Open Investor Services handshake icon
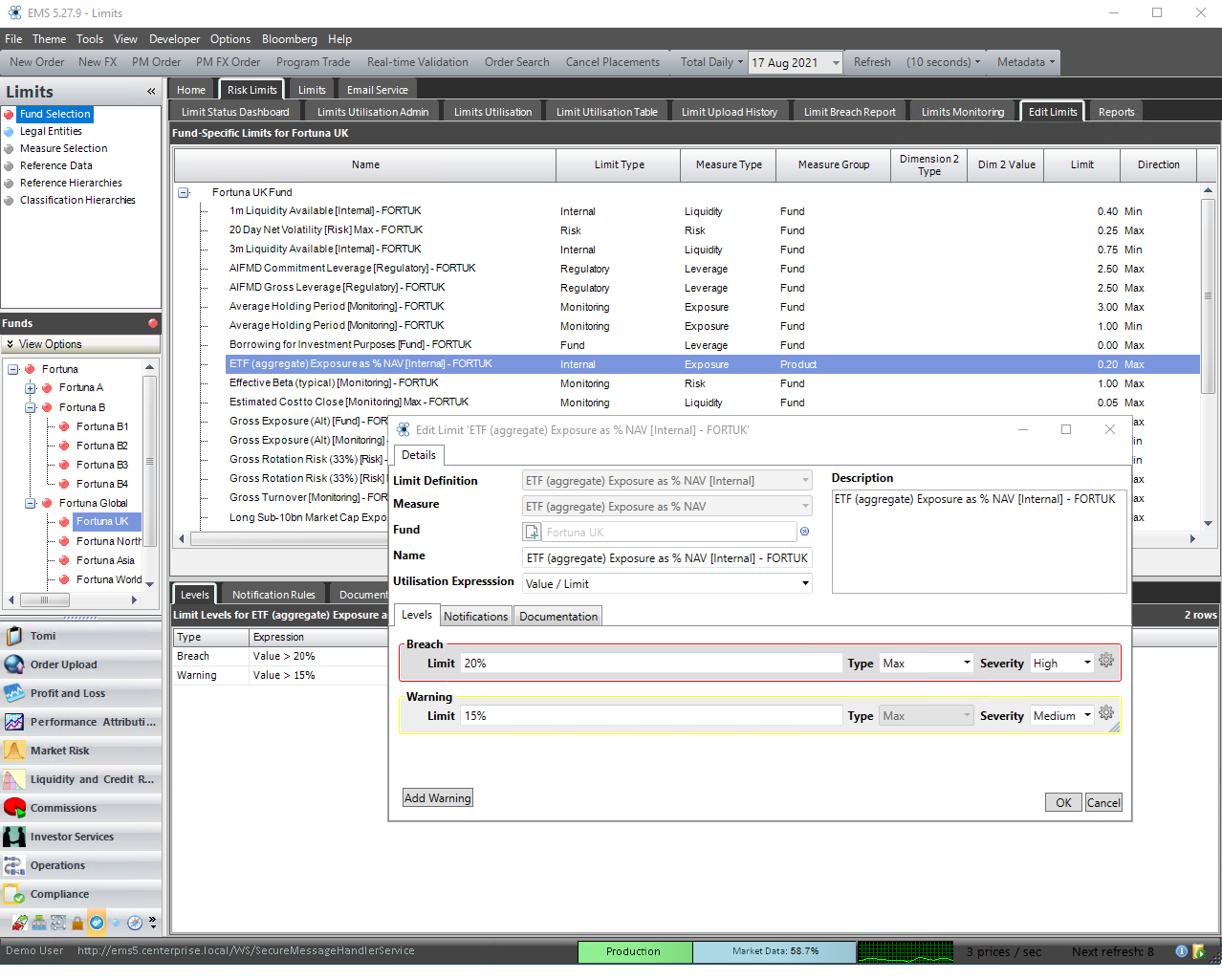Screen dimensions: 1222x980 coord(14,837)
